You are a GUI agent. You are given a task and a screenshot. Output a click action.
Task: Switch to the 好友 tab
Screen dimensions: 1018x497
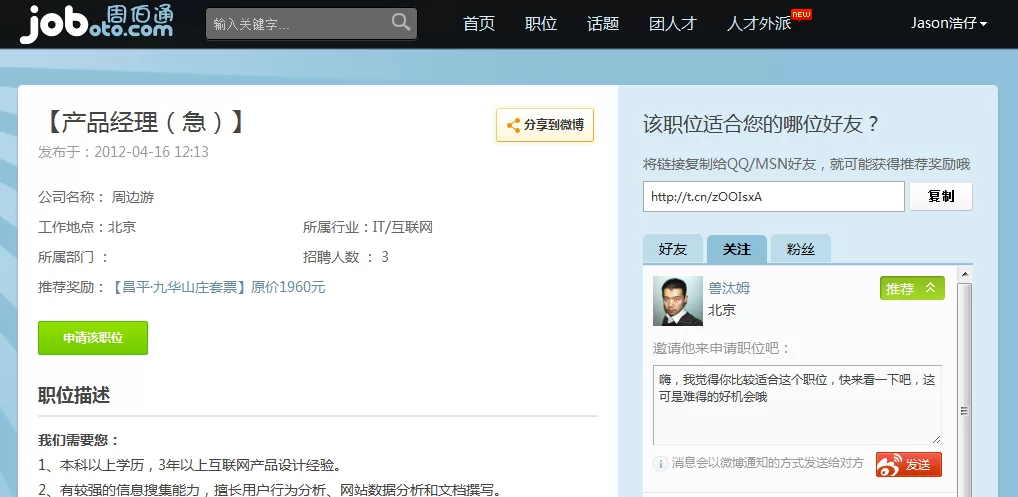[673, 249]
